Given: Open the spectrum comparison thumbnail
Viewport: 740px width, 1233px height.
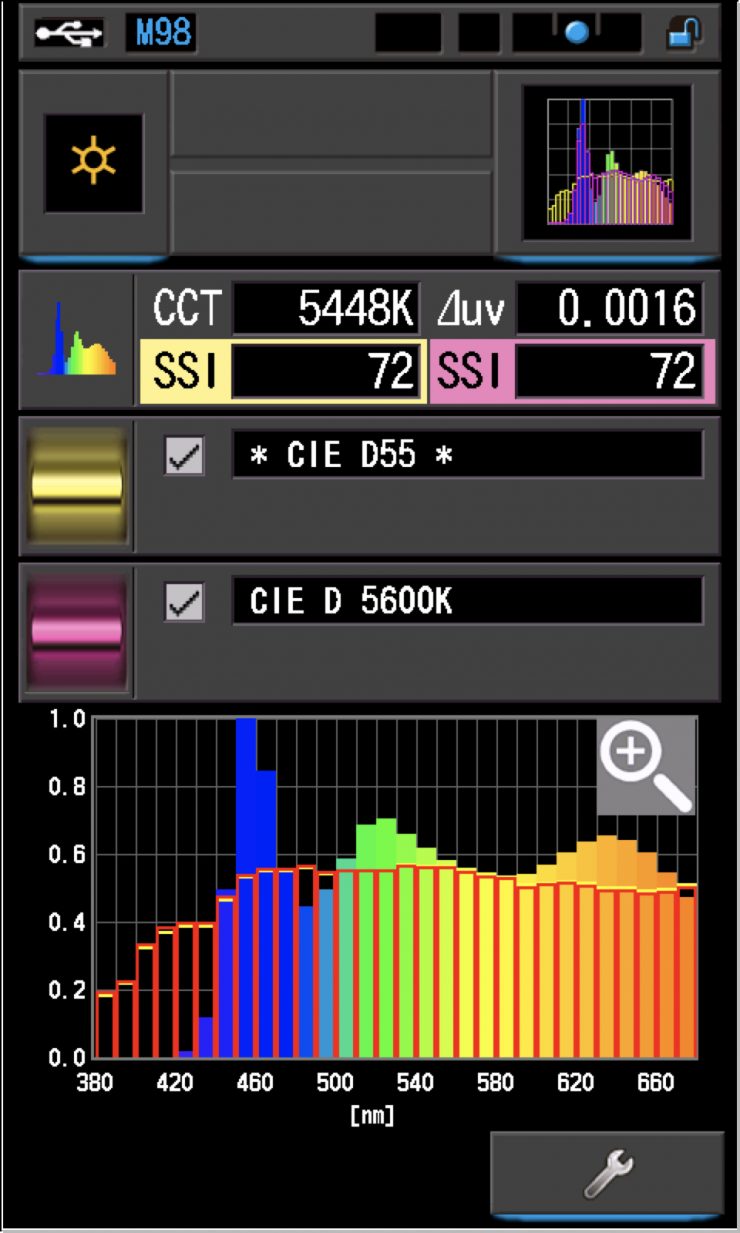Looking at the screenshot, I should [x=607, y=163].
